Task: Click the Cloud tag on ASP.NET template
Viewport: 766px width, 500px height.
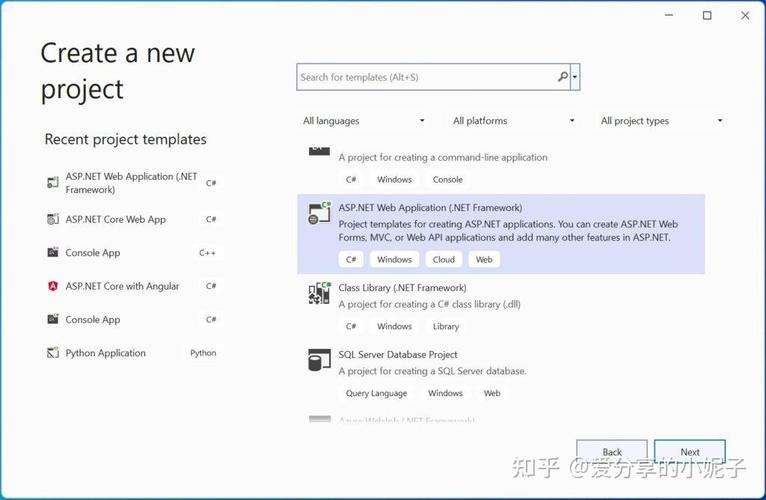Action: pos(444,260)
